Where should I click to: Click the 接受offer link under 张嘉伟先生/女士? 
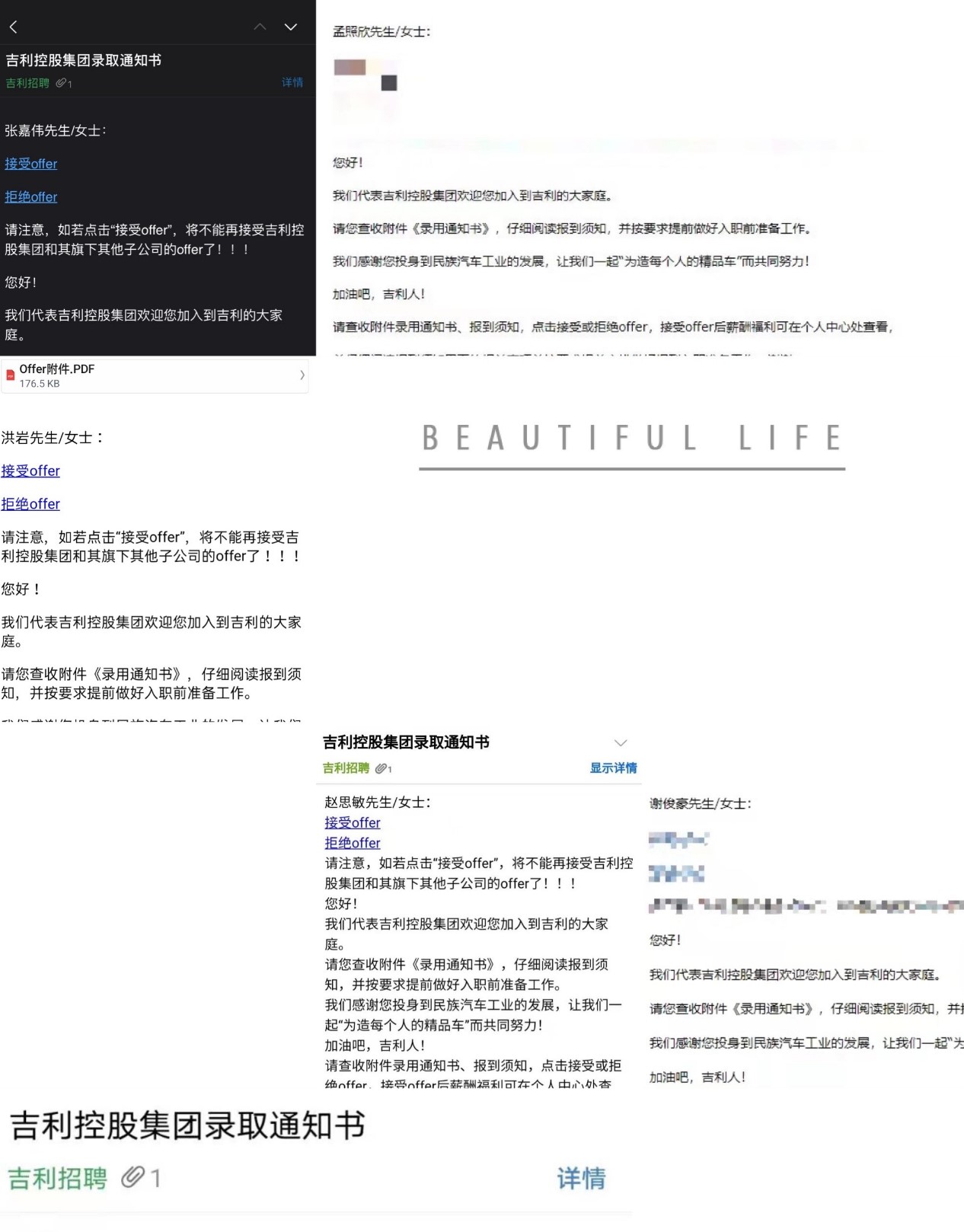pyautogui.click(x=31, y=164)
